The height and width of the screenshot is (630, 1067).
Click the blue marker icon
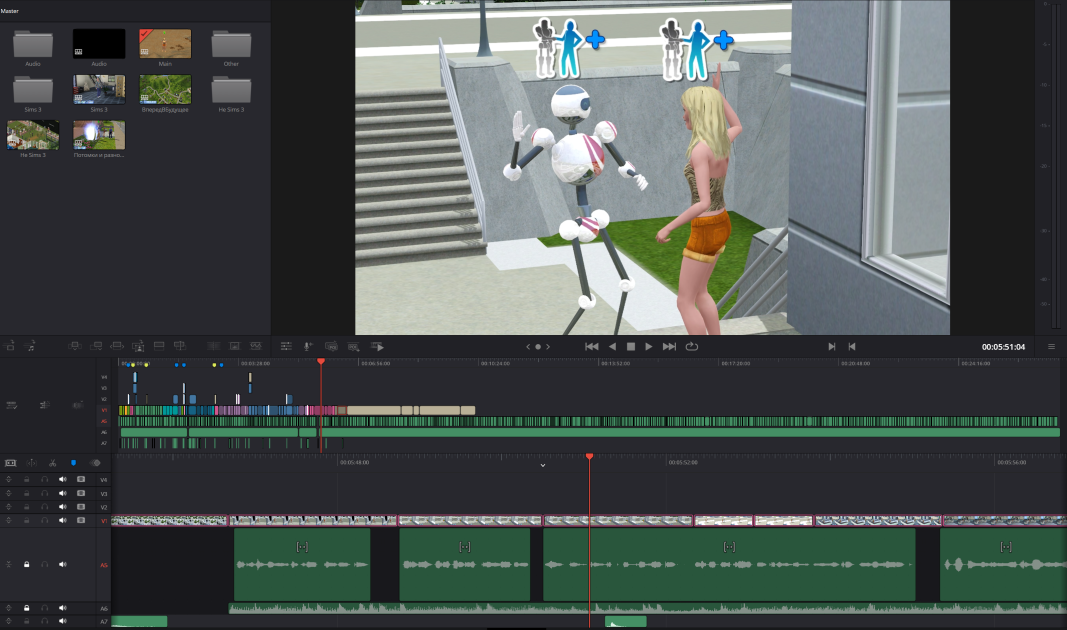(x=73, y=463)
